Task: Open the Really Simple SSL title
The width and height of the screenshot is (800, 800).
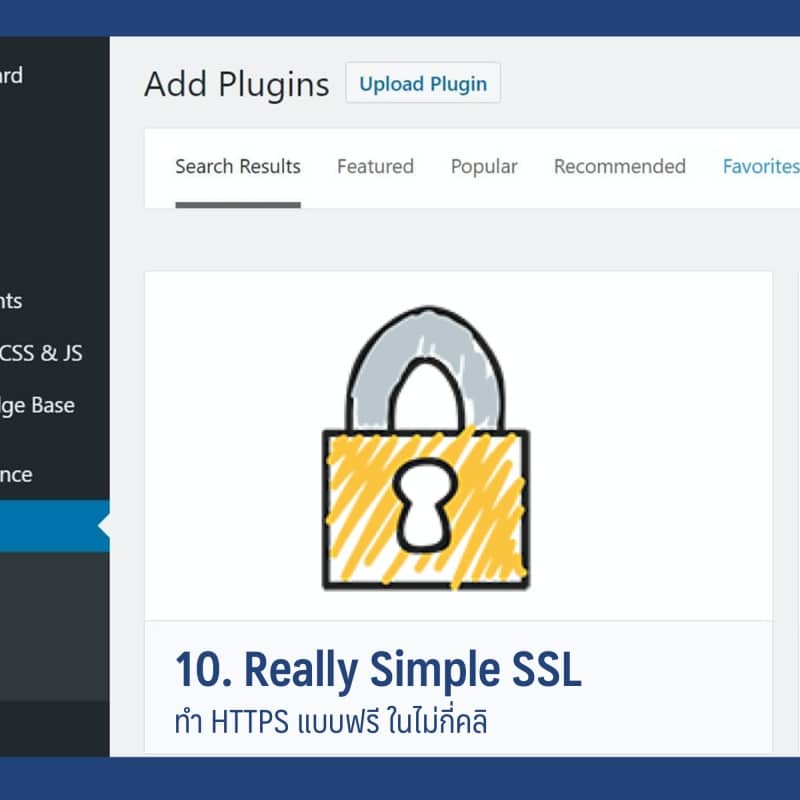Action: (378, 670)
